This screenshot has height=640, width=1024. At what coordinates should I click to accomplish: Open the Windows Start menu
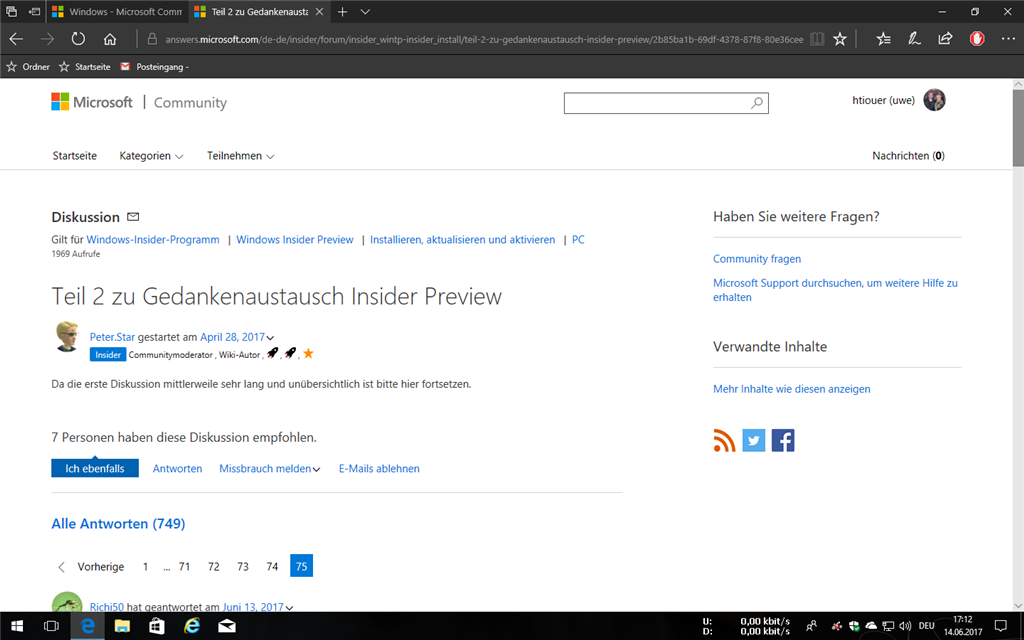[x=18, y=626]
